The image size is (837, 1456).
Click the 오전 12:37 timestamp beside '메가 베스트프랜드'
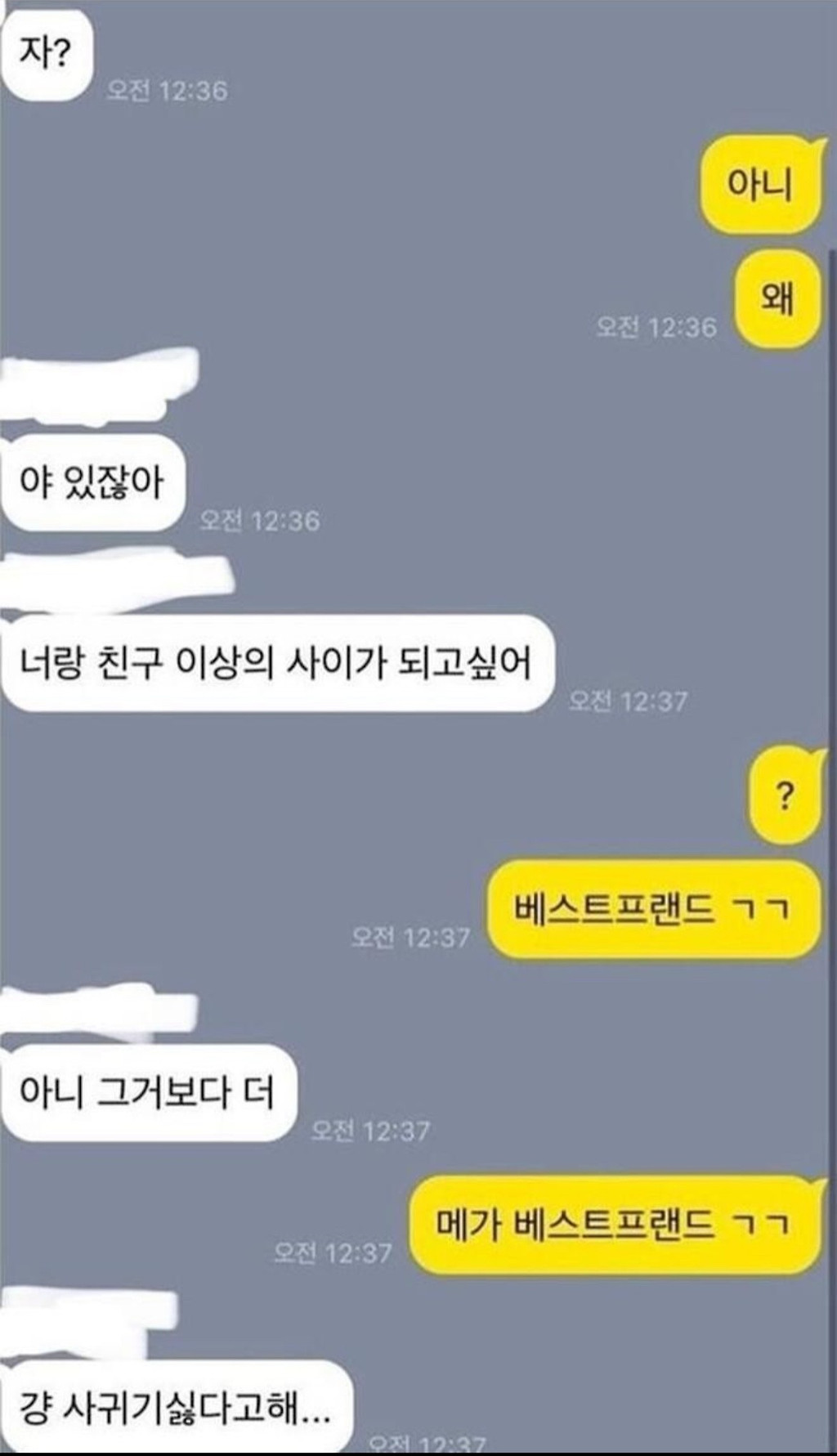pos(333,1252)
